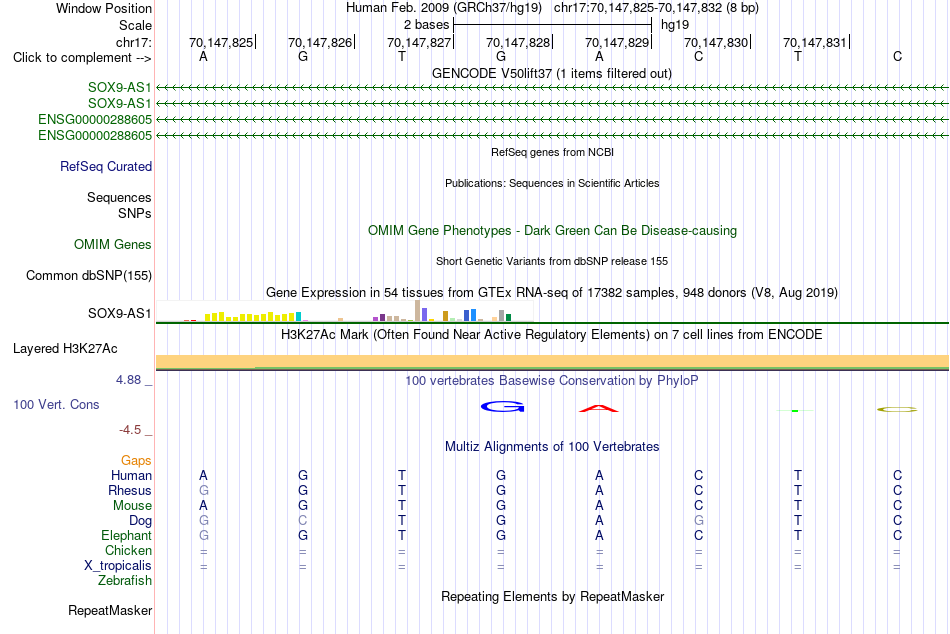Click '100 vertebrates Basewise Conservation by PhyloP' title
Screen dimensions: 950x634
[x=552, y=381]
